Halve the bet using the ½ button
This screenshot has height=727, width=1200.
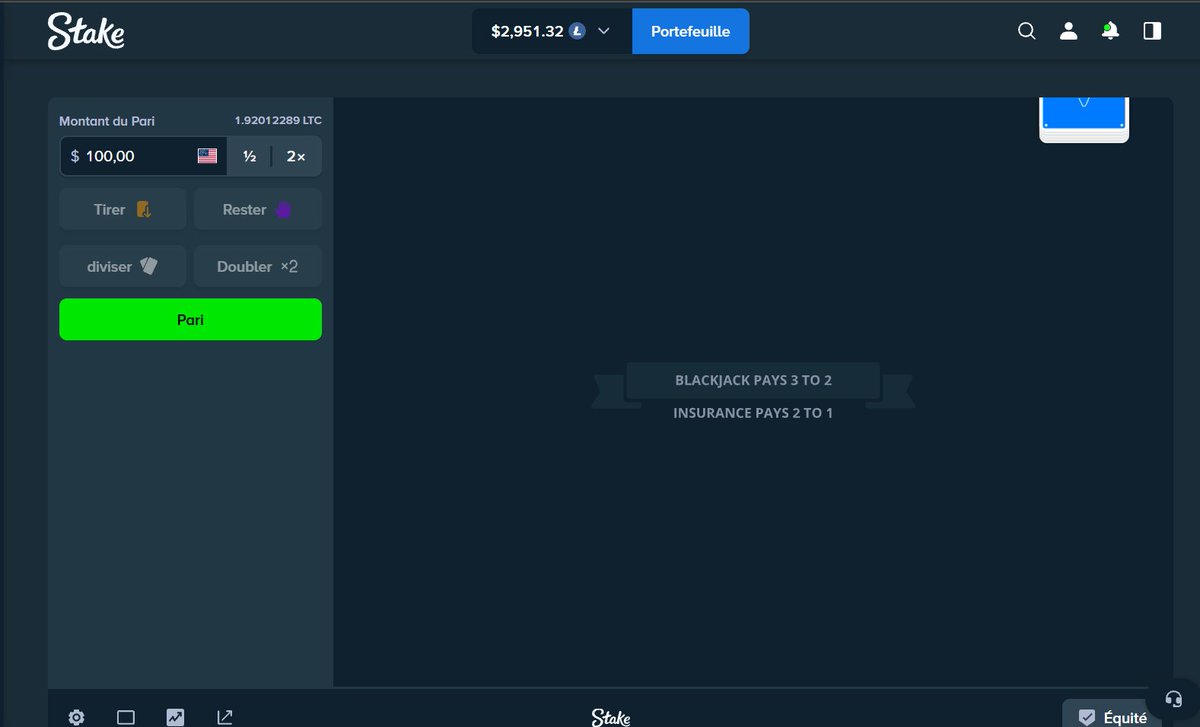point(248,155)
